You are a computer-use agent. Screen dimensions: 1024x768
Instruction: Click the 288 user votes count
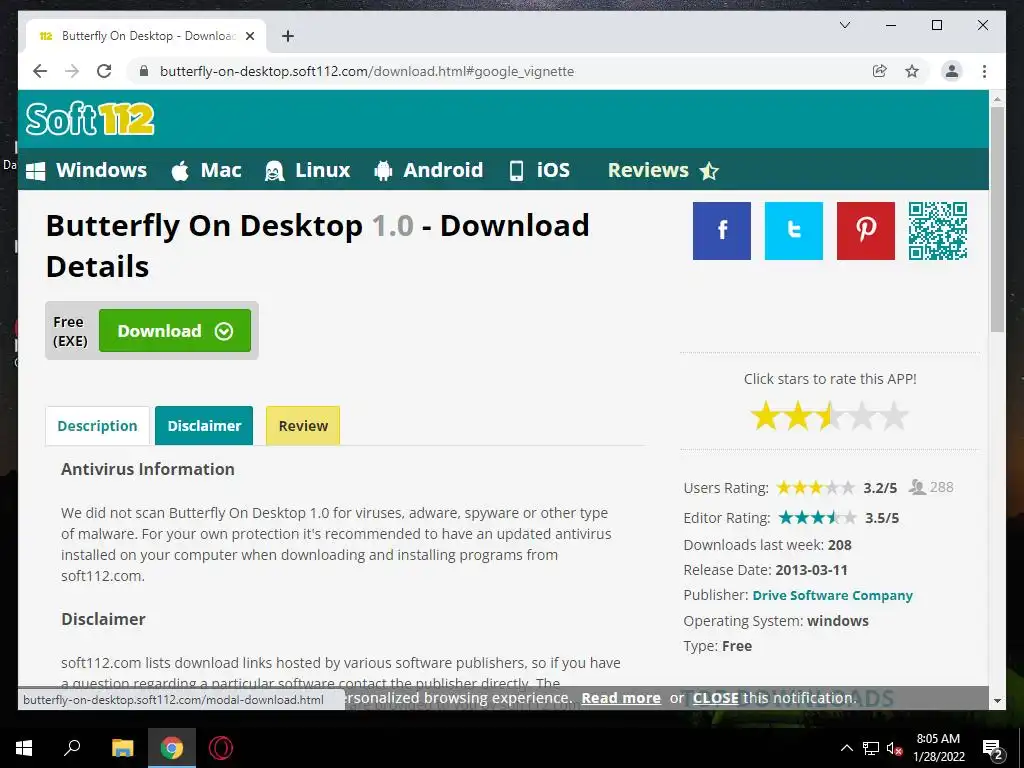point(941,487)
